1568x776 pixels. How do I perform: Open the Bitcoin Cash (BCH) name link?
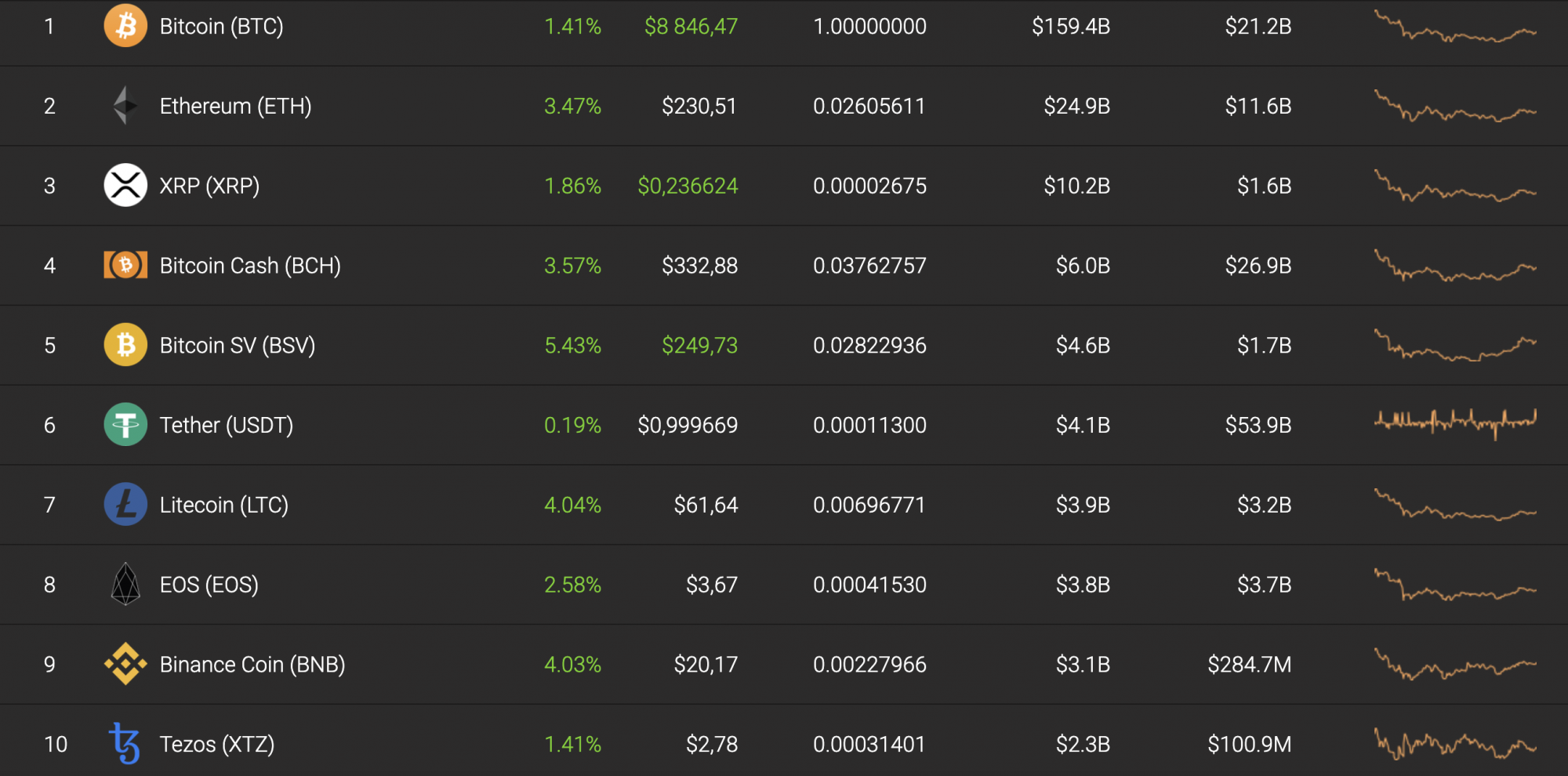(250, 266)
